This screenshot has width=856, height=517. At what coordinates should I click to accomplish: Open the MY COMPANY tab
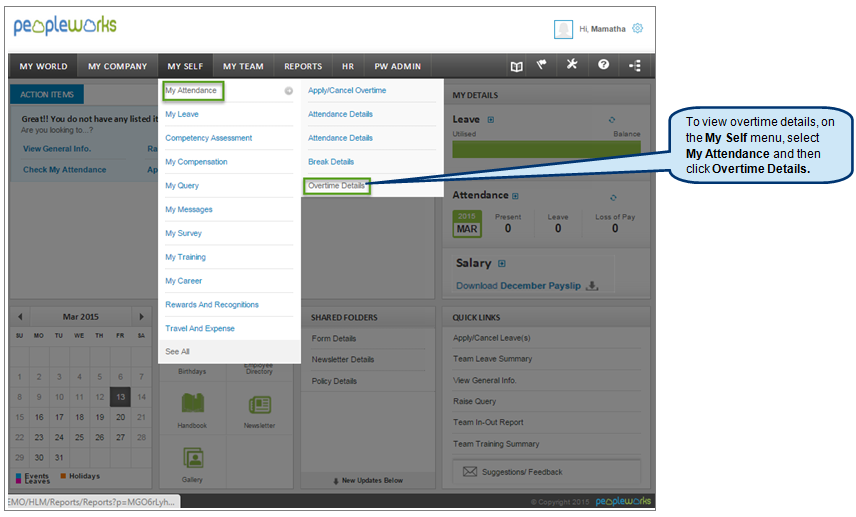click(x=117, y=66)
